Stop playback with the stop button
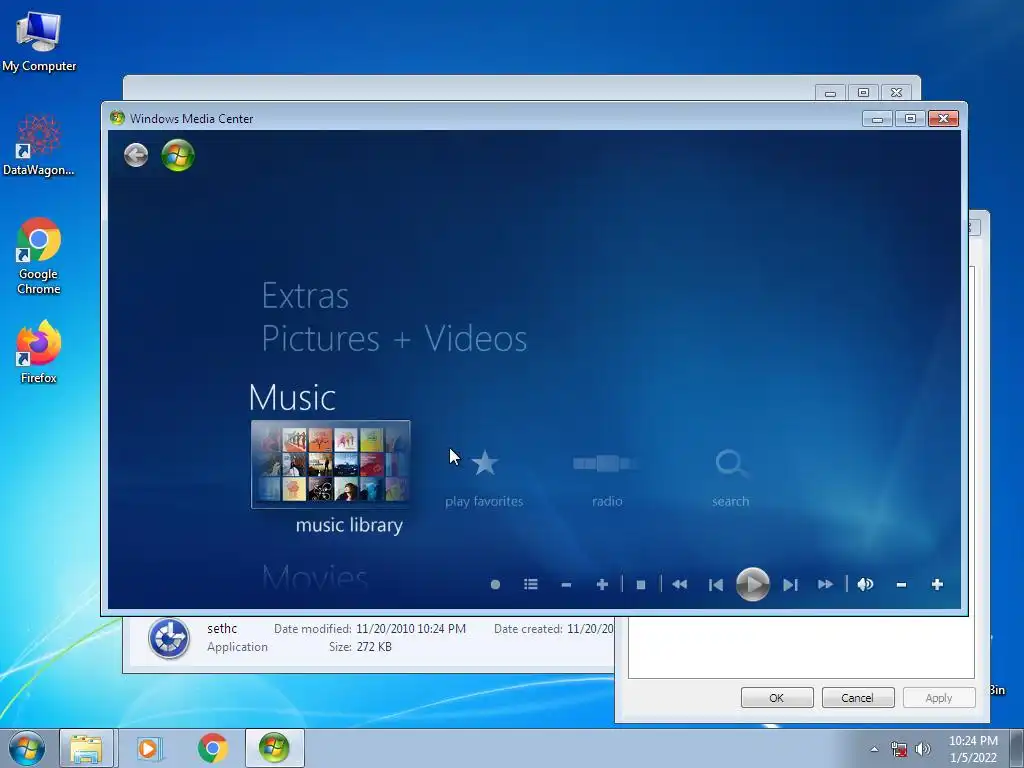The width and height of the screenshot is (1024, 768). 641,584
